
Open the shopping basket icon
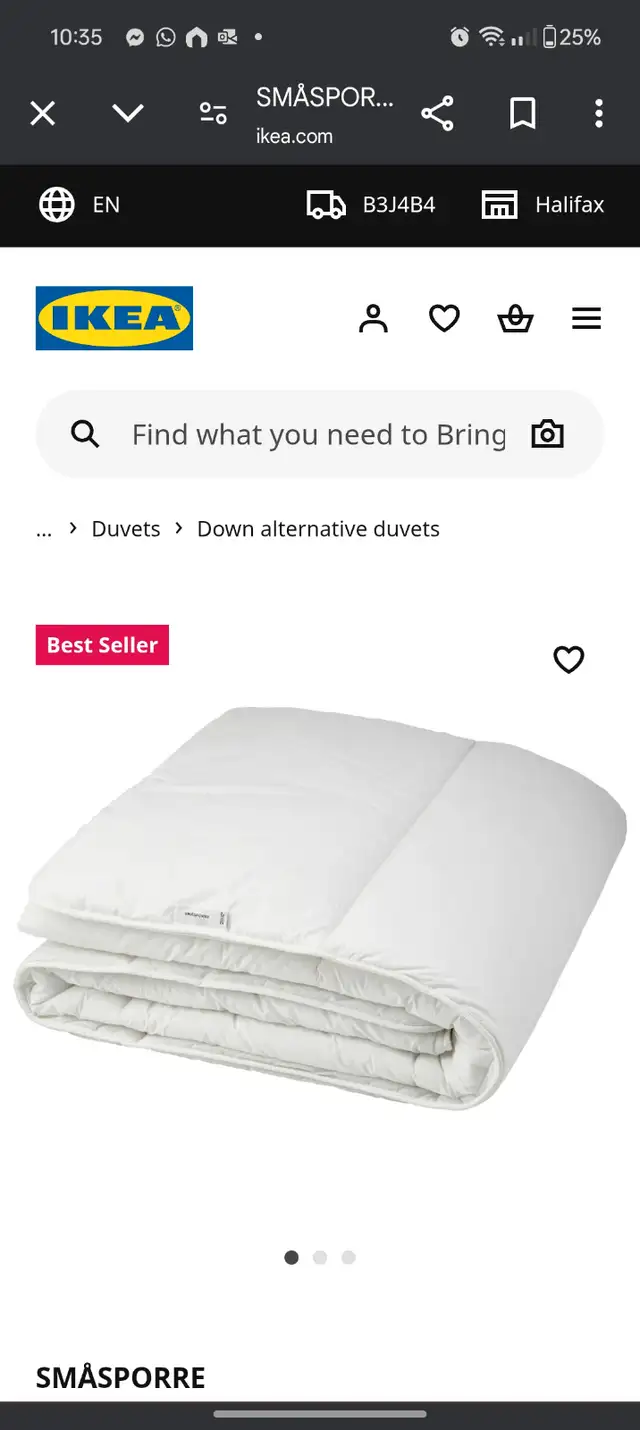[x=515, y=319]
